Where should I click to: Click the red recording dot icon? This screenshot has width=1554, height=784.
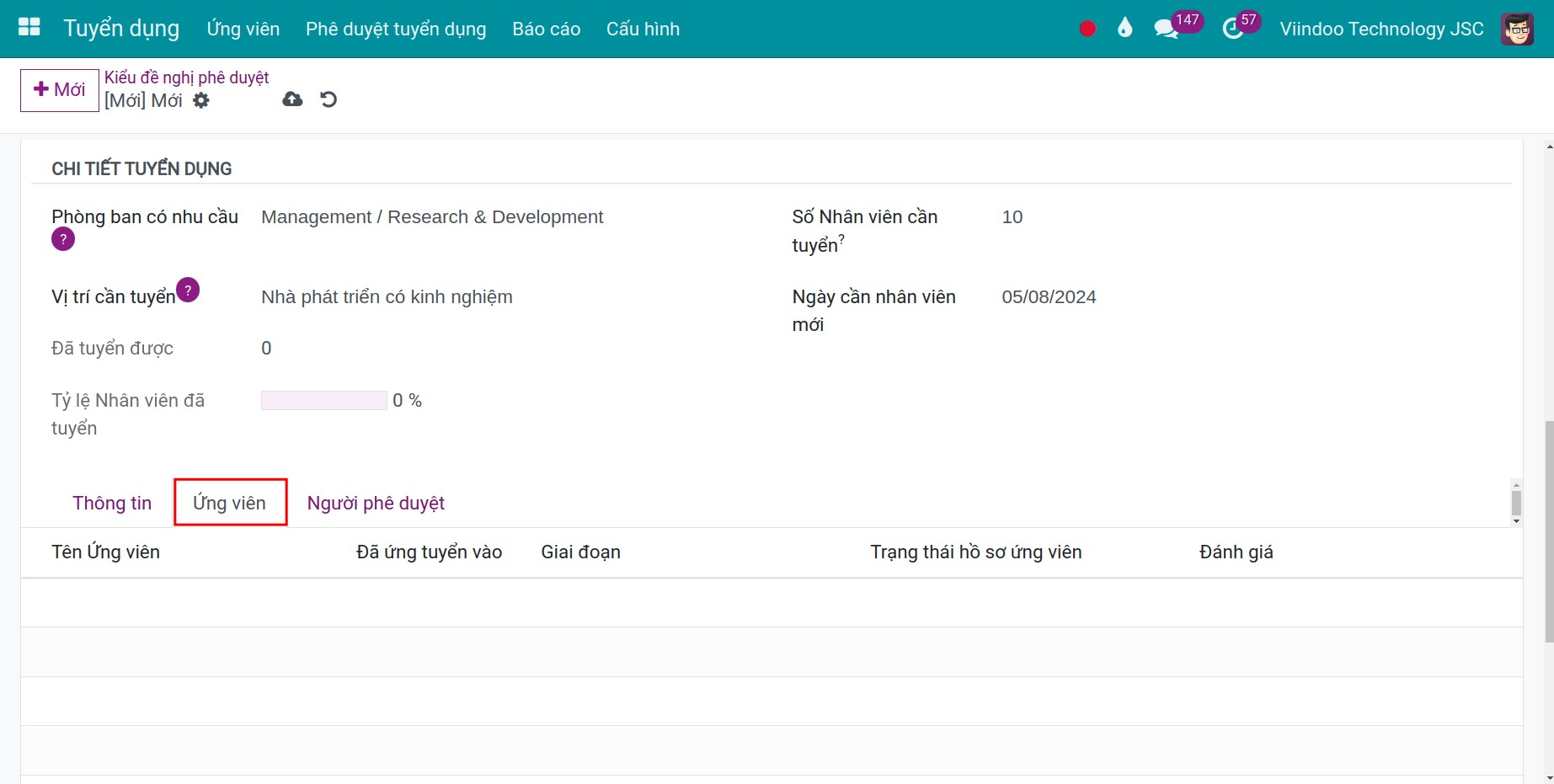1087,29
